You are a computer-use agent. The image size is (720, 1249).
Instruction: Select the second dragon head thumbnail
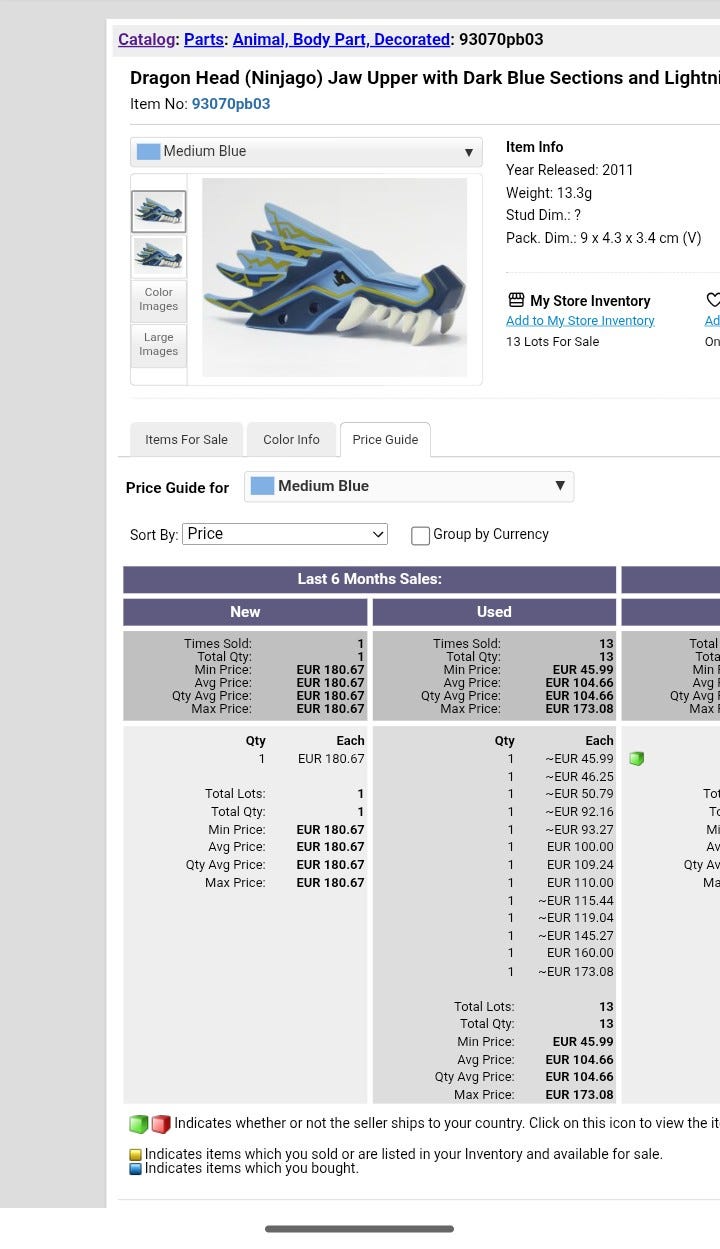pos(159,255)
